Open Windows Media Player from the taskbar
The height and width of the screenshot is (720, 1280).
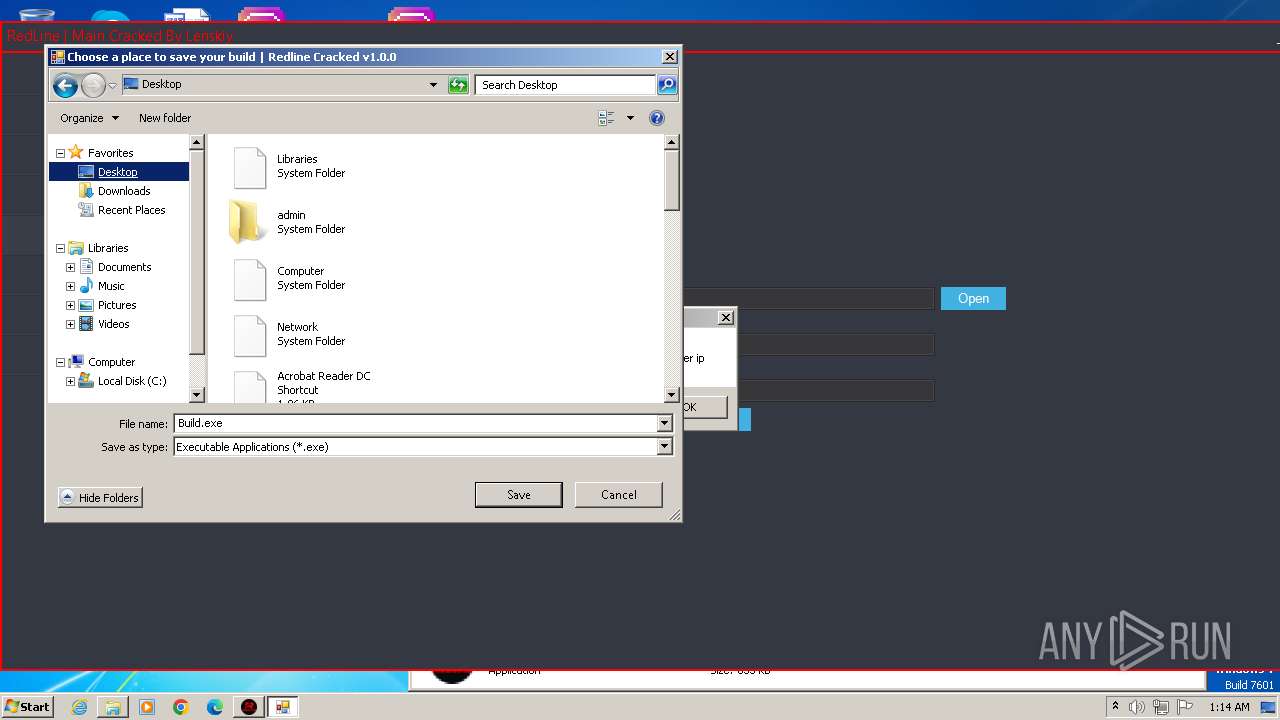[x=147, y=707]
